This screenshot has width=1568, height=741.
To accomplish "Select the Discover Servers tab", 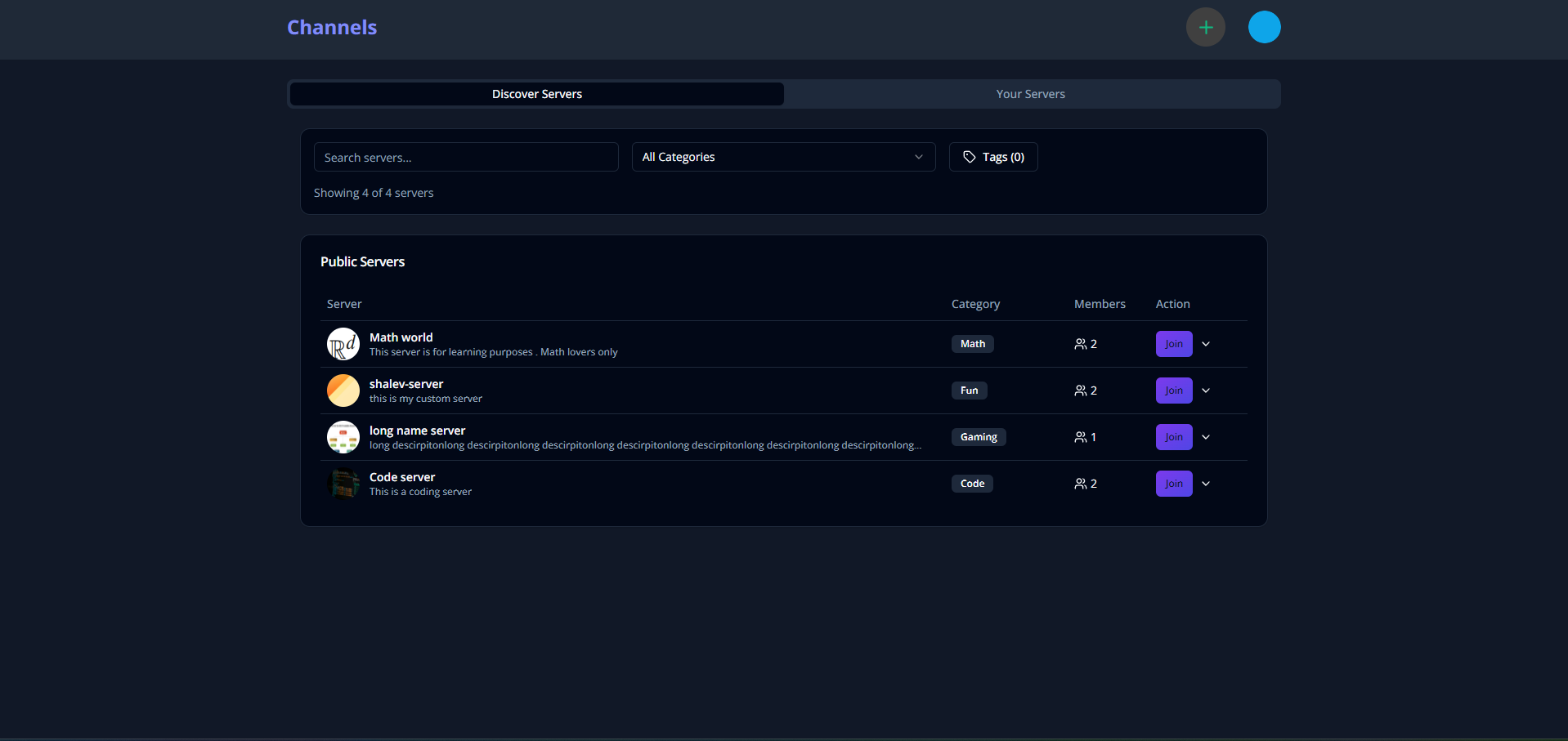I will (537, 94).
